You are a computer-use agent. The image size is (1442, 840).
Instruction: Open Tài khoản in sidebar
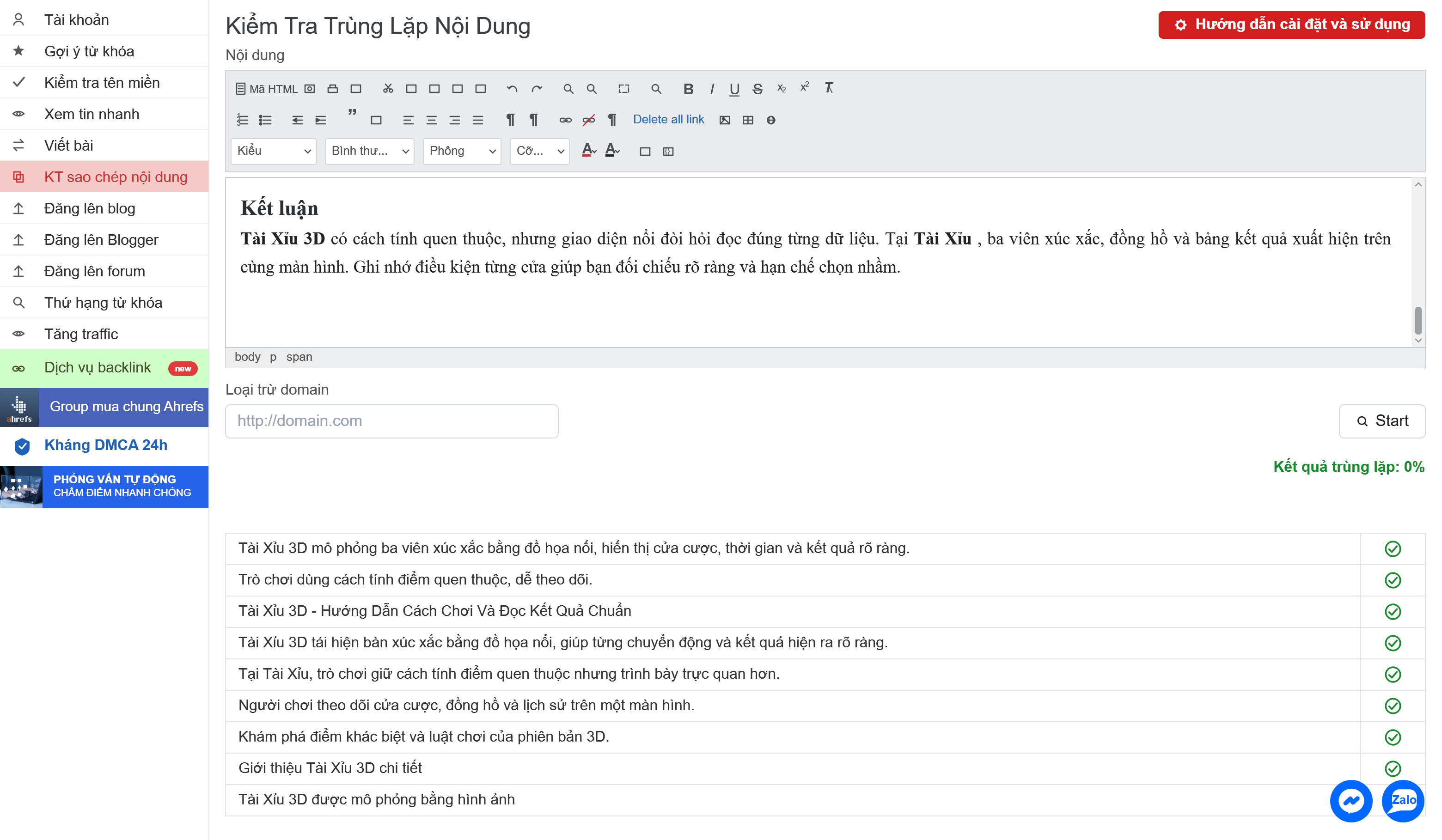(104, 19)
